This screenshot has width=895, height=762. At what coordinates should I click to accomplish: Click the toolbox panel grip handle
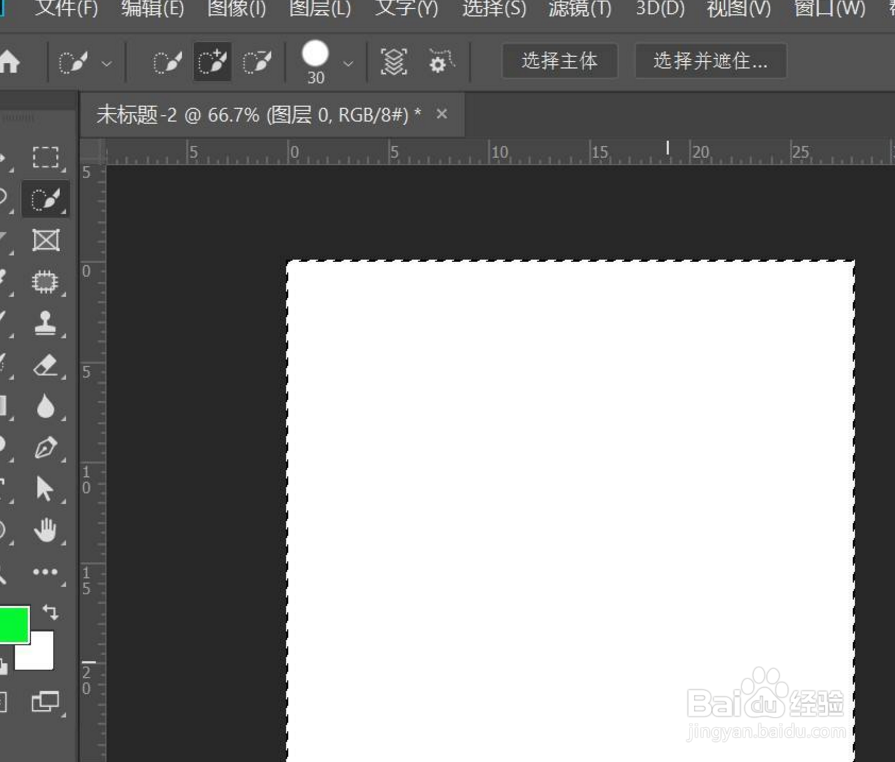coord(19,118)
